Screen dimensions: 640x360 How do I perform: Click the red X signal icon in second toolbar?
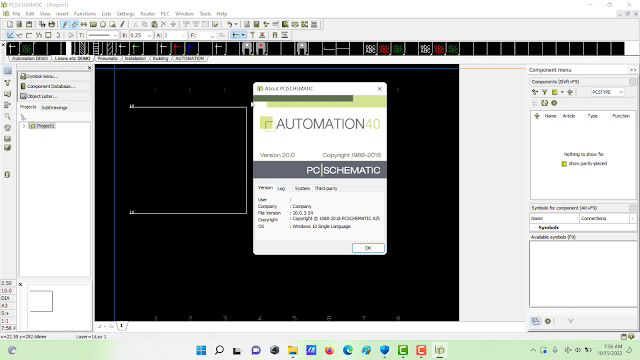pyautogui.click(x=262, y=35)
